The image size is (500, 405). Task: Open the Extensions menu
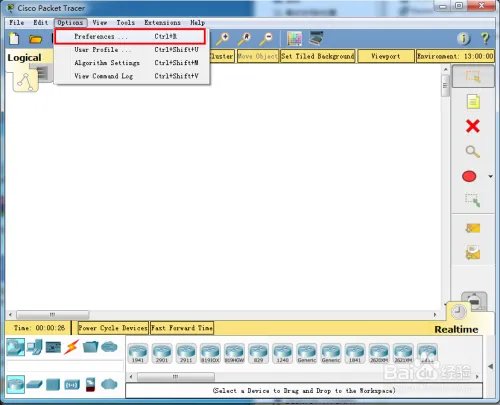[x=162, y=23]
